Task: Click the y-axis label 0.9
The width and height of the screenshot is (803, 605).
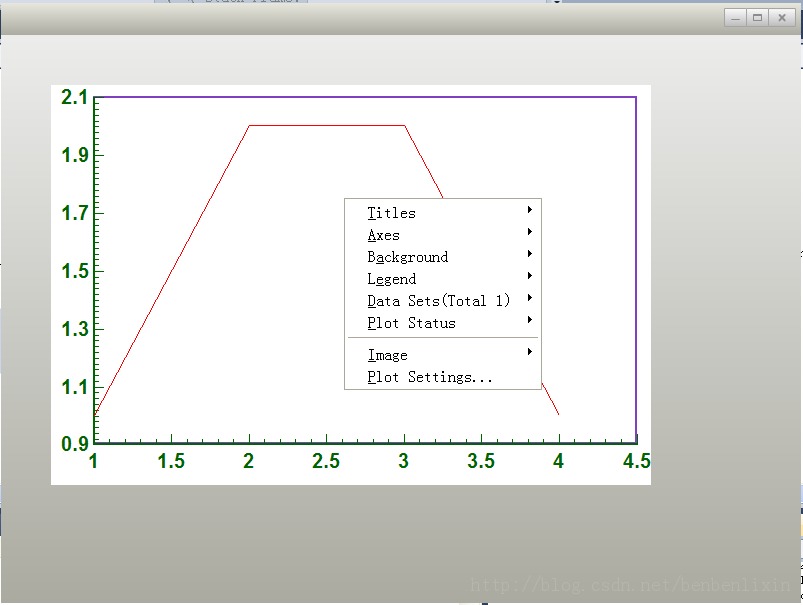Action: [74, 444]
